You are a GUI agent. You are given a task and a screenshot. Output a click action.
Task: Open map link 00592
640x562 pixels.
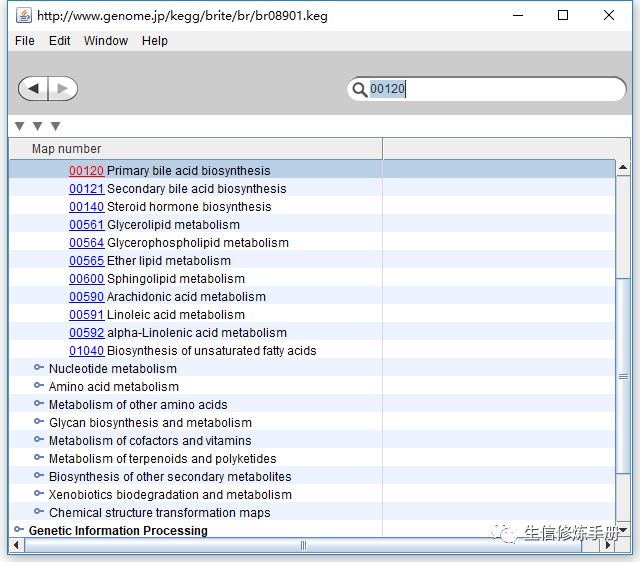click(87, 333)
